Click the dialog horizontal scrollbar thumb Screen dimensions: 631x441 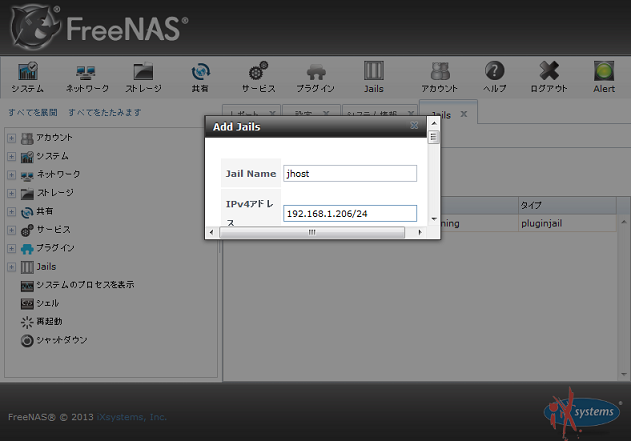pos(312,232)
